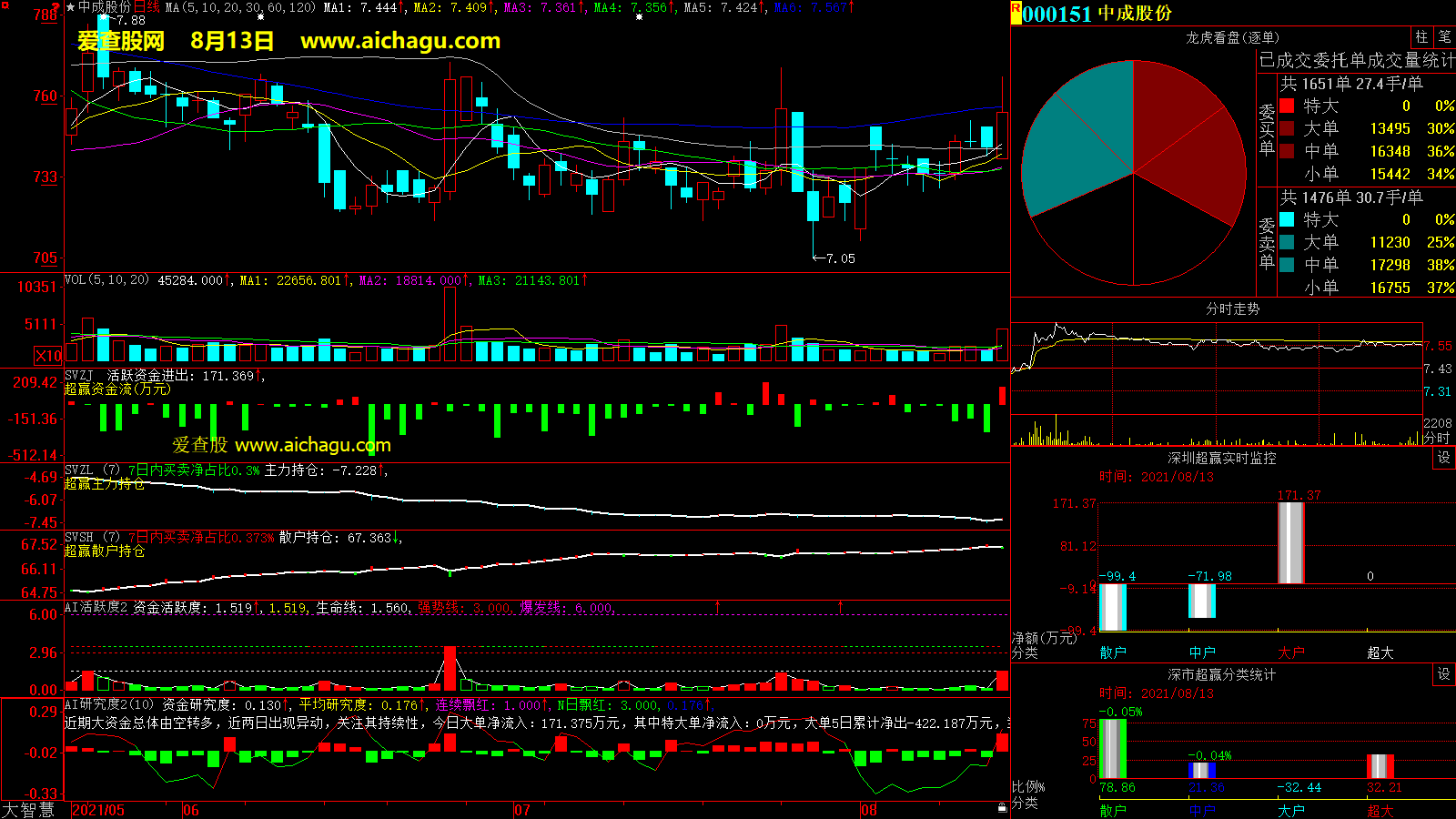The width and height of the screenshot is (1456, 819).
Task: Click the 分时走势 panel title
Action: (x=1232, y=309)
